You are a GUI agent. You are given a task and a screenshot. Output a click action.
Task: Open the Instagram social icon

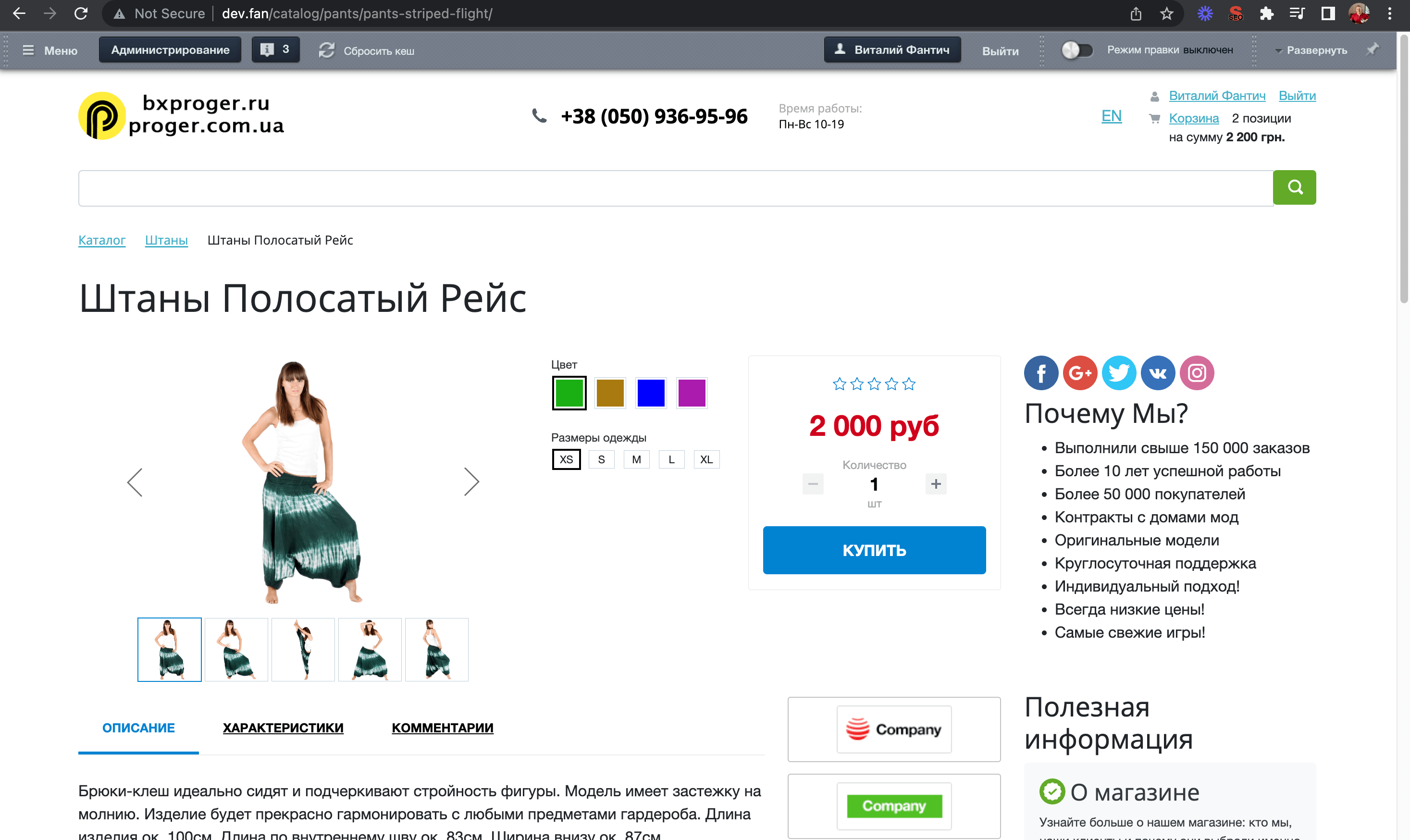1197,372
